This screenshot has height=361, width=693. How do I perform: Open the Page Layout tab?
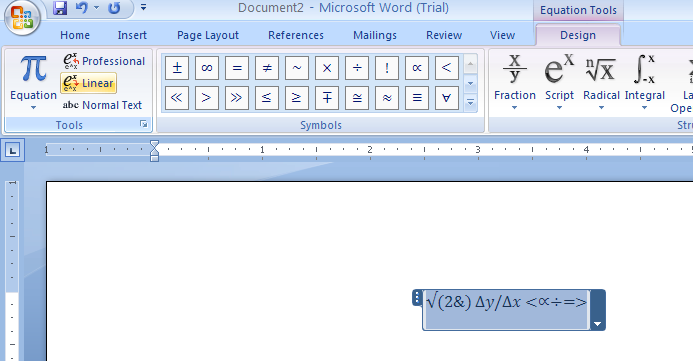pos(208,35)
